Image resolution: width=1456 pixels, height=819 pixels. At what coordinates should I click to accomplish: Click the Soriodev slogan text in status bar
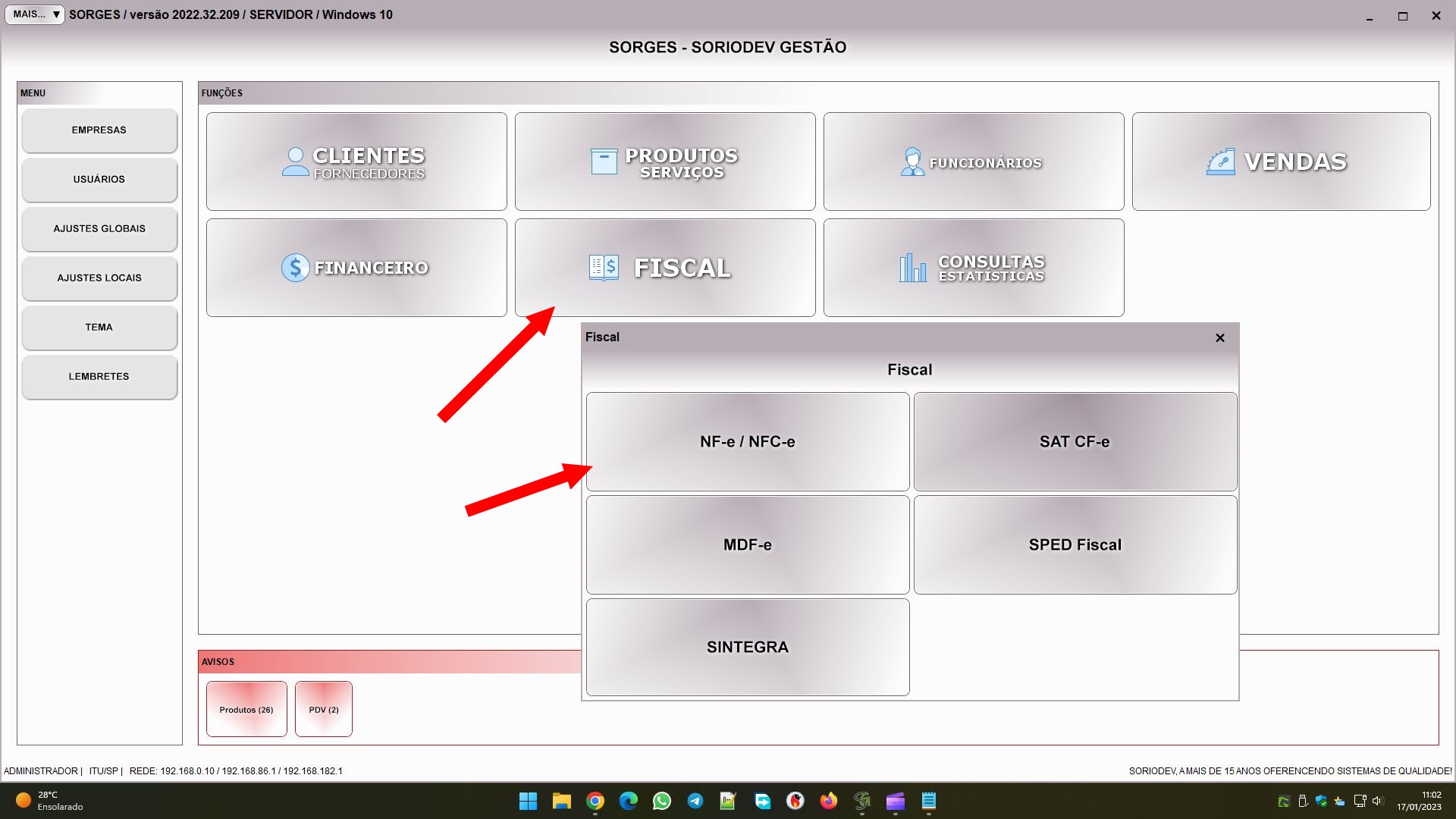tap(1290, 771)
